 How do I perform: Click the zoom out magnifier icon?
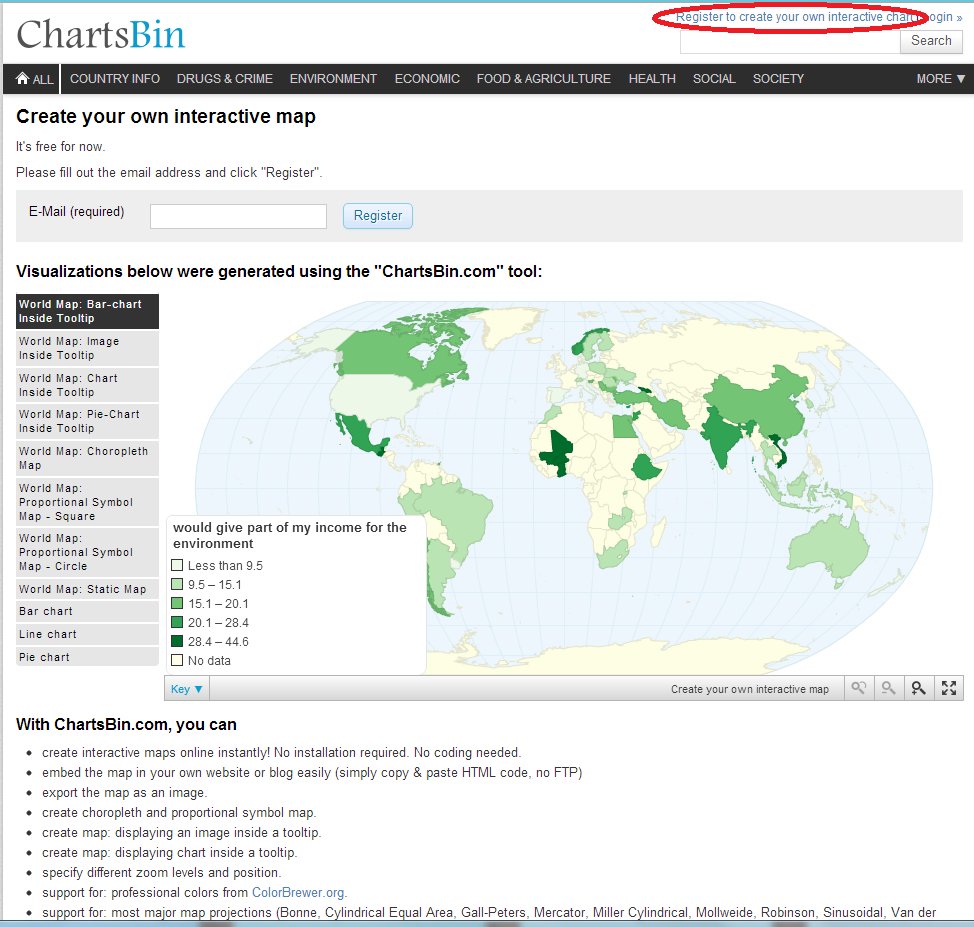[x=888, y=688]
